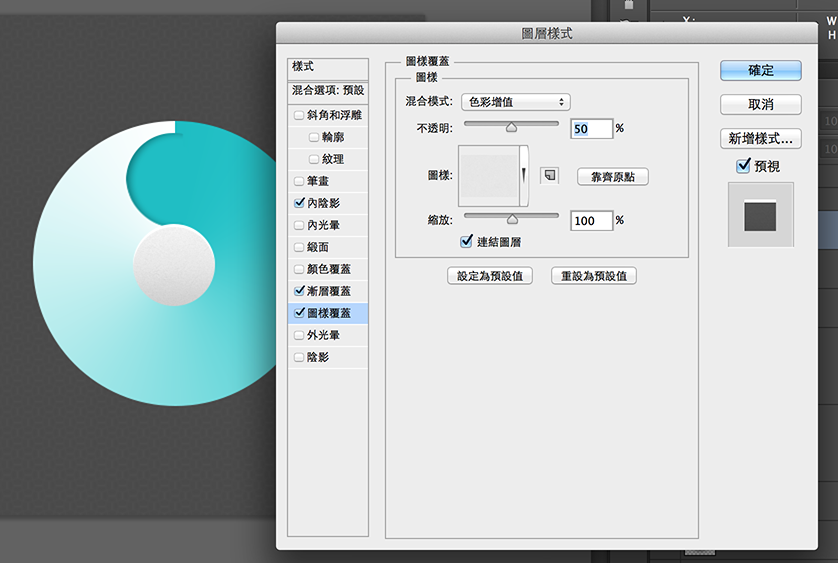This screenshot has height=563, width=838.
Task: Uncheck the 內陰影 style checkbox
Action: pos(299,203)
